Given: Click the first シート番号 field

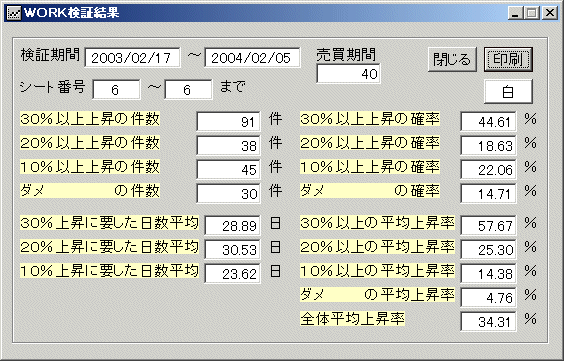Looking at the screenshot, I should click(x=116, y=90).
